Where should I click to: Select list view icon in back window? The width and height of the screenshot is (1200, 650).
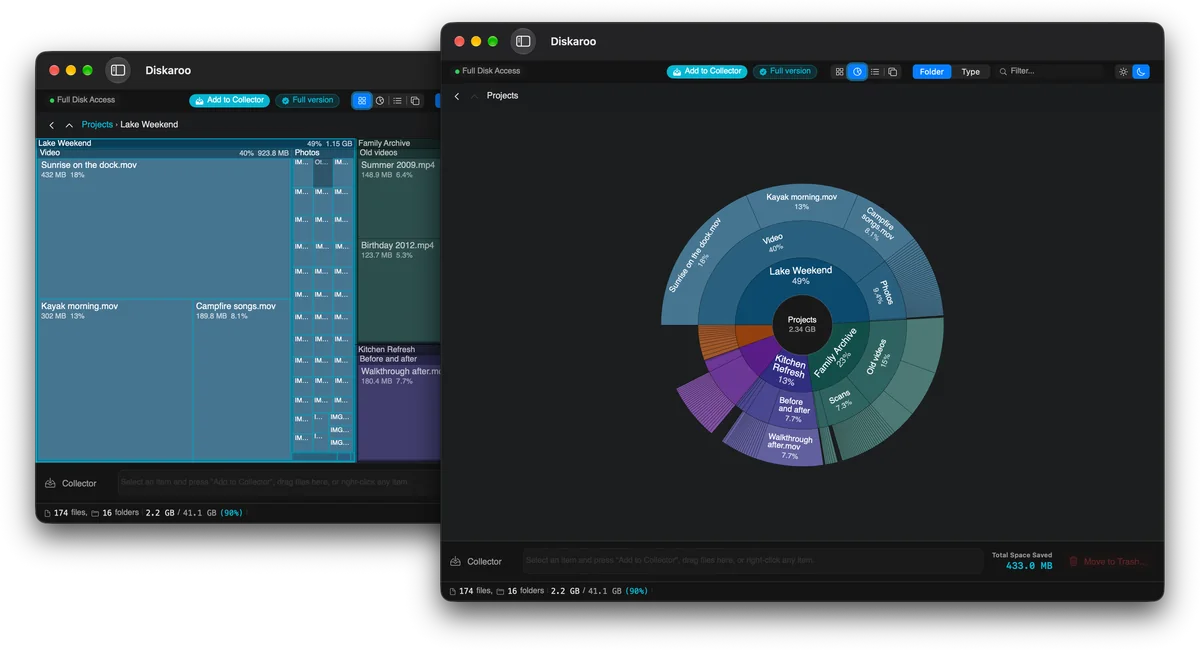point(398,101)
